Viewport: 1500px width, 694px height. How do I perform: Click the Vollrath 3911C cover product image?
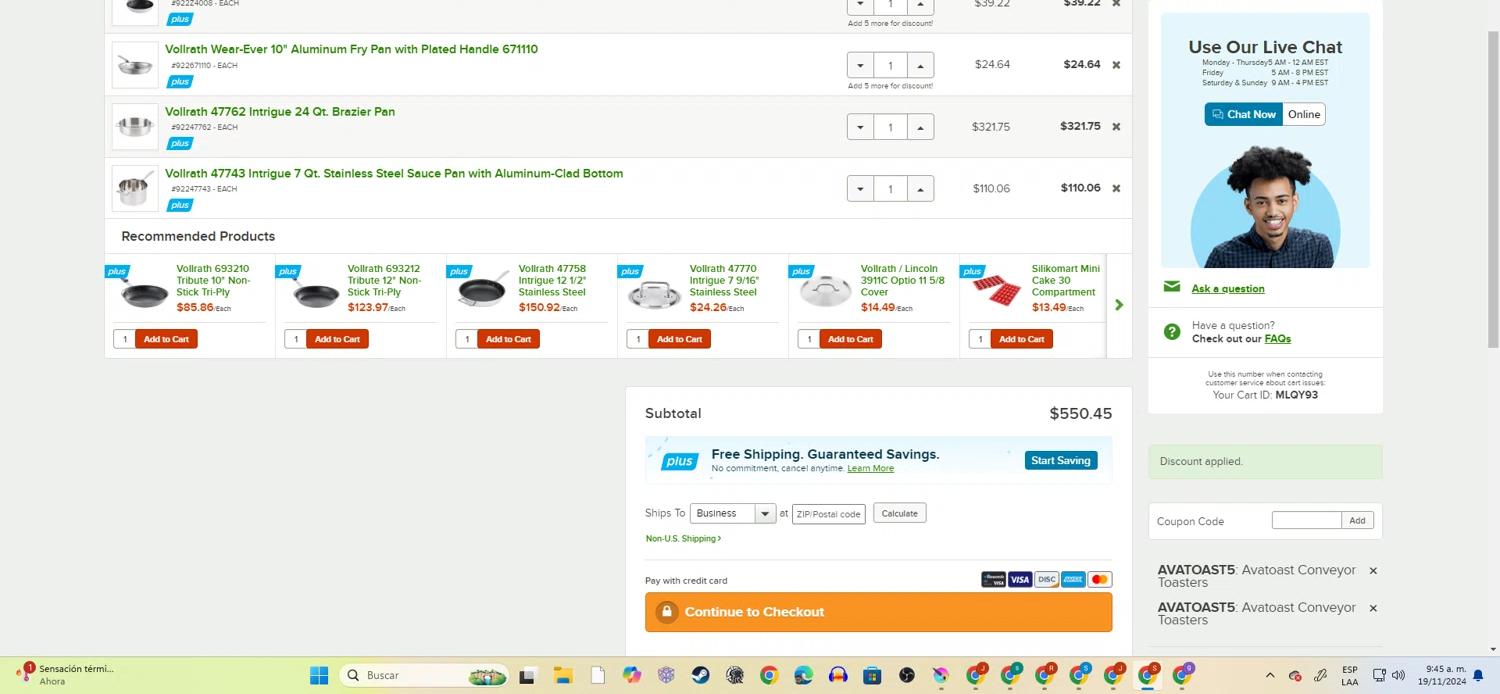click(x=825, y=290)
